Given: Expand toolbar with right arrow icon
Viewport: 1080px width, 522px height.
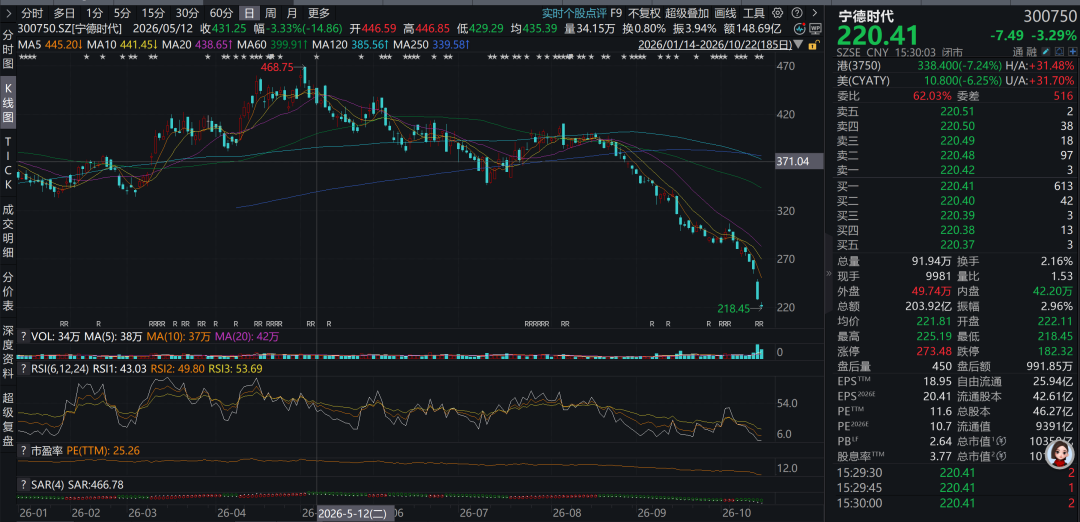Looking at the screenshot, I should [815, 12].
